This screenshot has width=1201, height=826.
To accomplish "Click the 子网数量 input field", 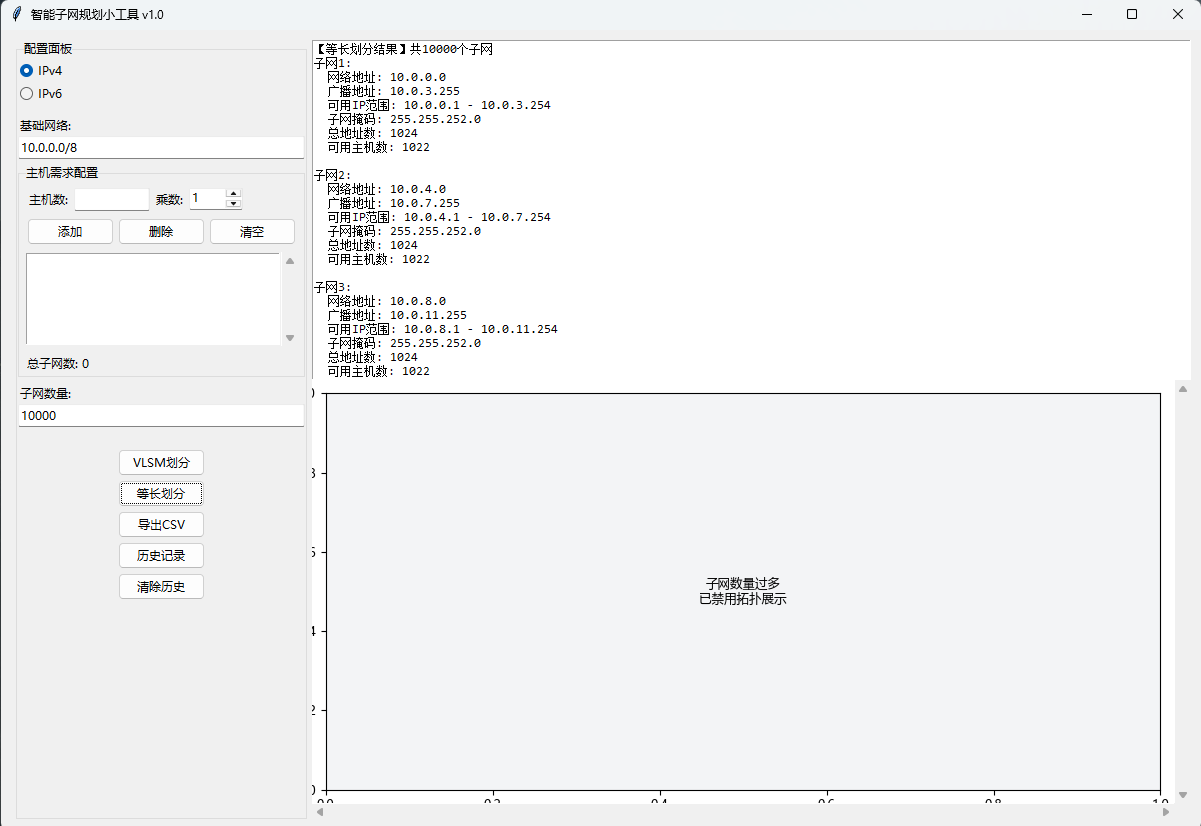I will (x=161, y=415).
